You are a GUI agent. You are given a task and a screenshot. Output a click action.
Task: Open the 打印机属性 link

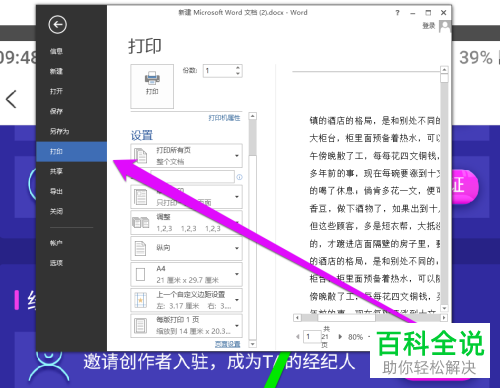(224, 118)
